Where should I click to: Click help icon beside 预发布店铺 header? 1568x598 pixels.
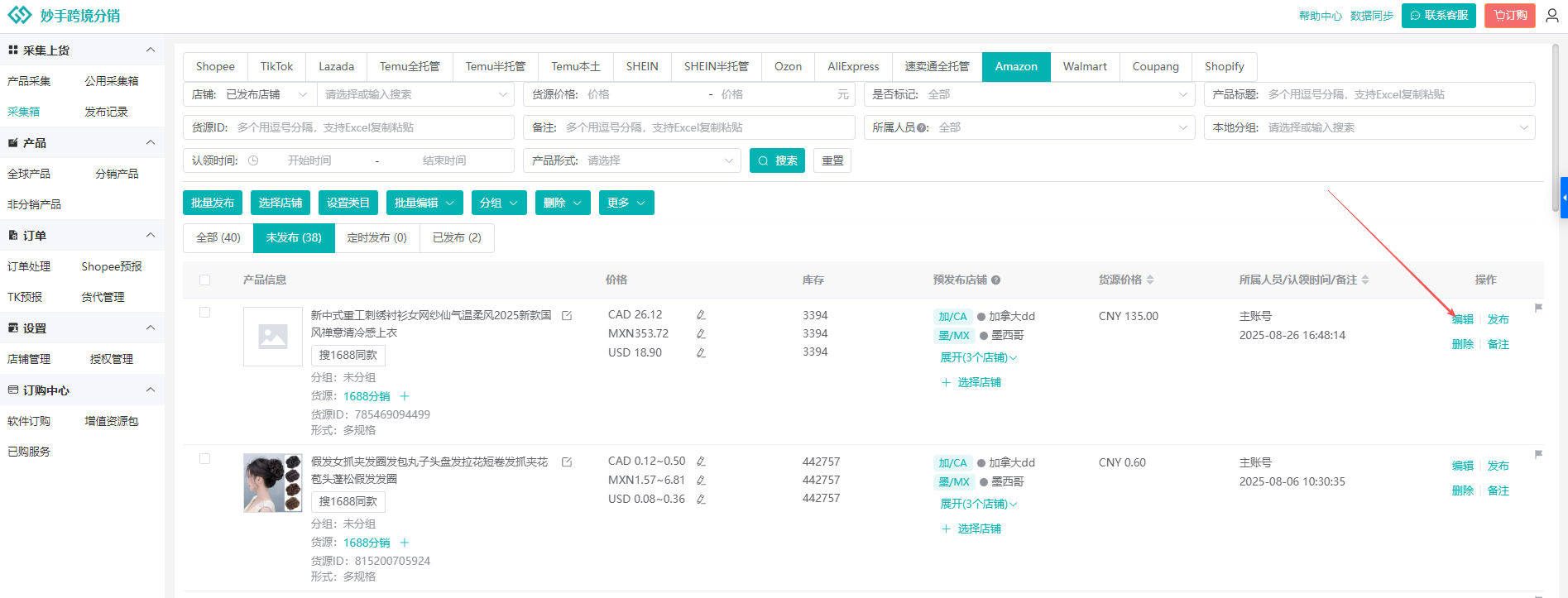pos(996,280)
